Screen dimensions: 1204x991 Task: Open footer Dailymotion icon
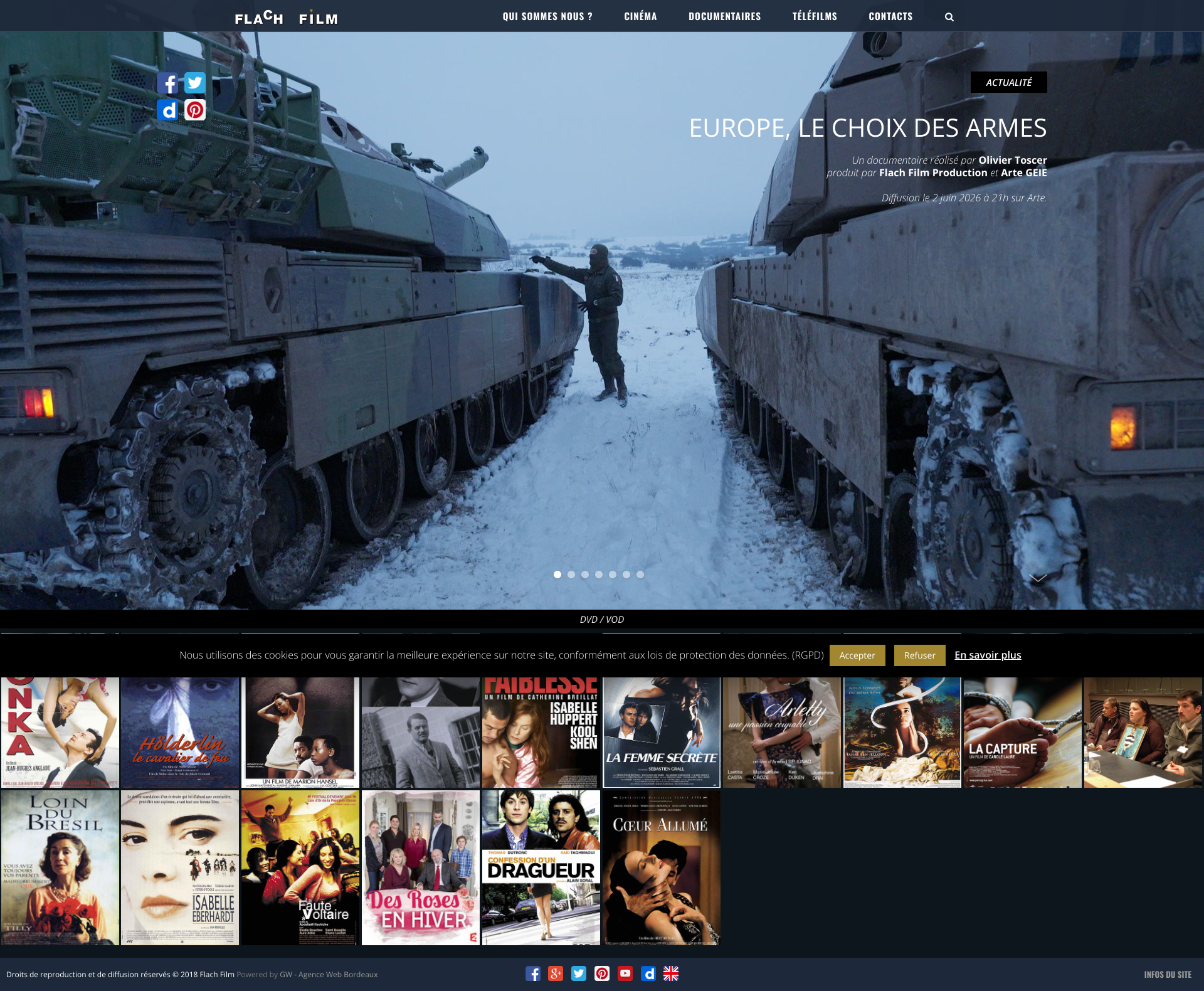point(648,973)
